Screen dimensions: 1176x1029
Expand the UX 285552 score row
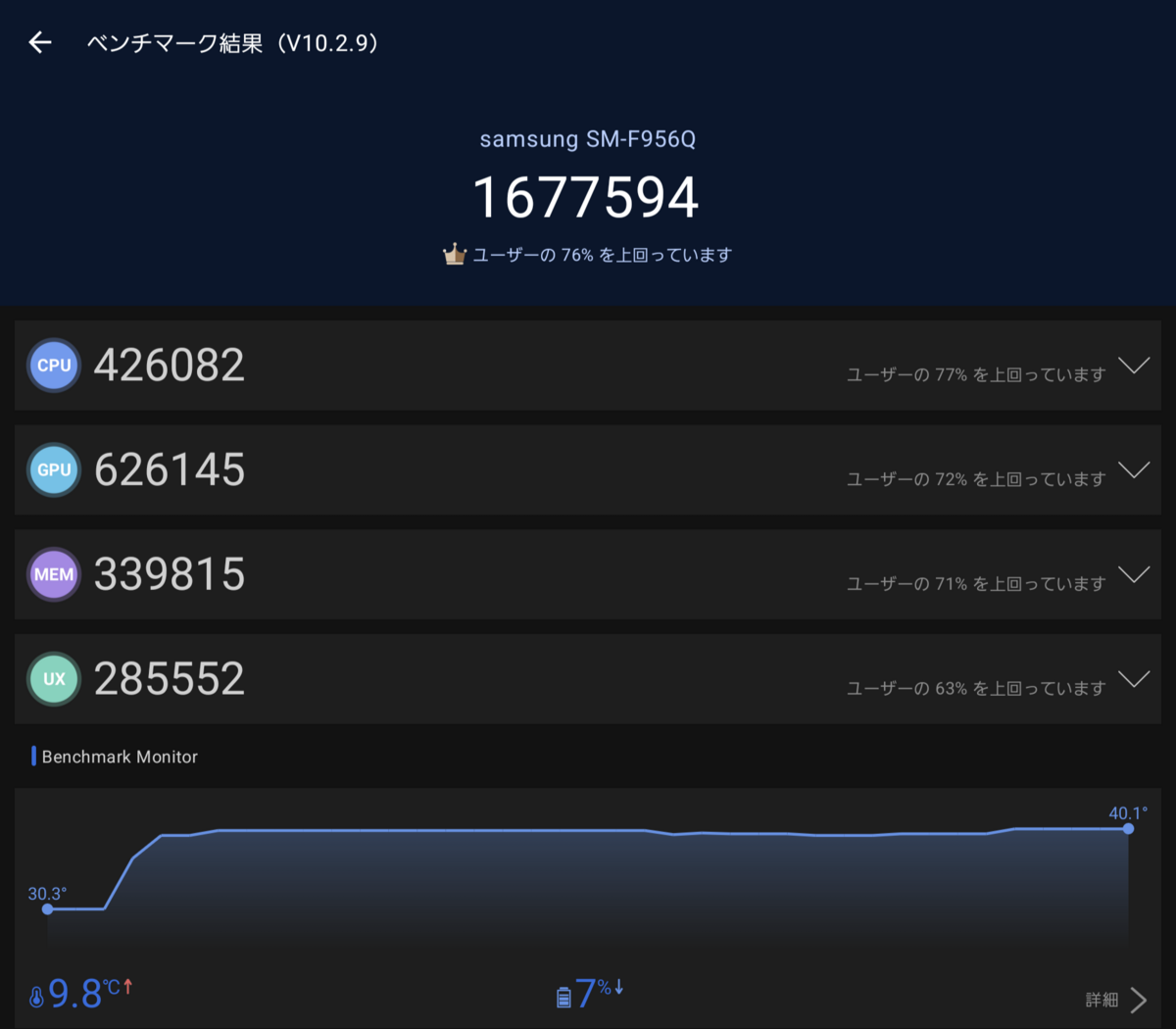coord(588,679)
